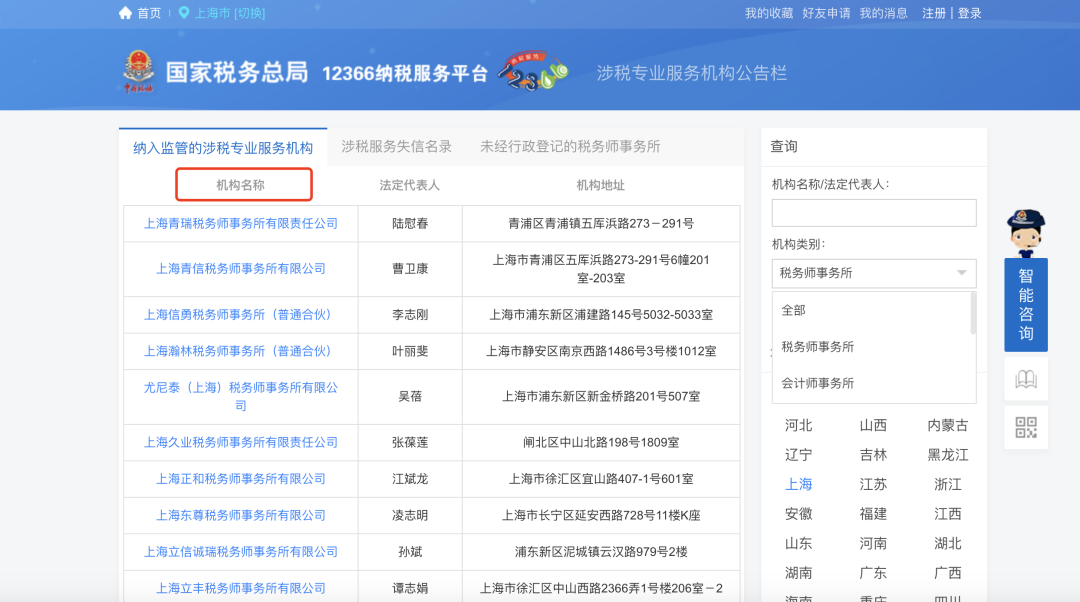
Task: Select the 内蒙古 region
Action: click(x=948, y=425)
